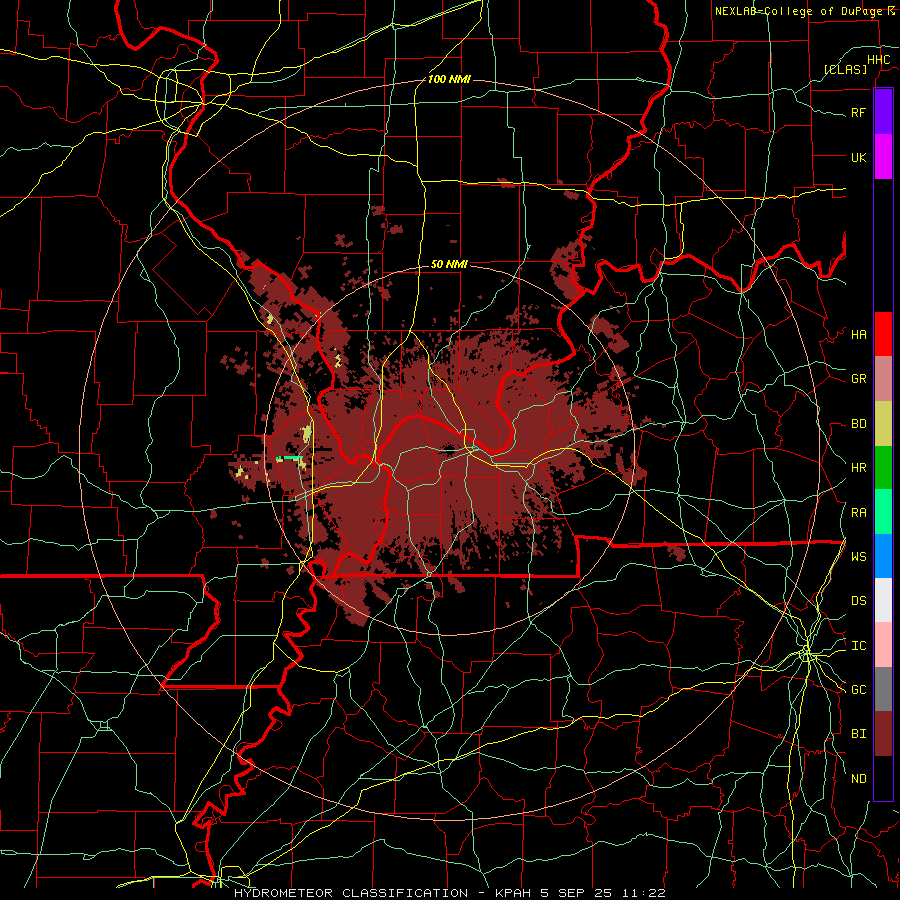Click the RF purple legend swatch
Screen dimensions: 900x900
point(883,112)
